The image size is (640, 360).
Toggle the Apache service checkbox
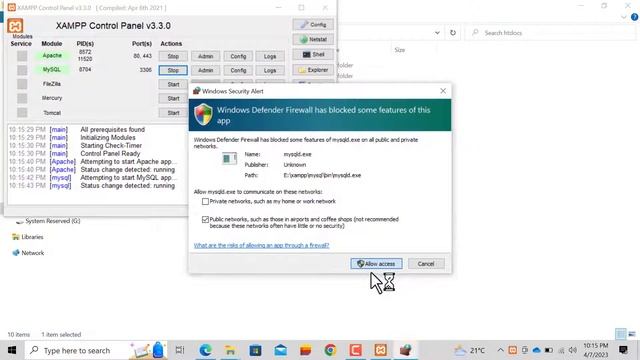[22, 56]
